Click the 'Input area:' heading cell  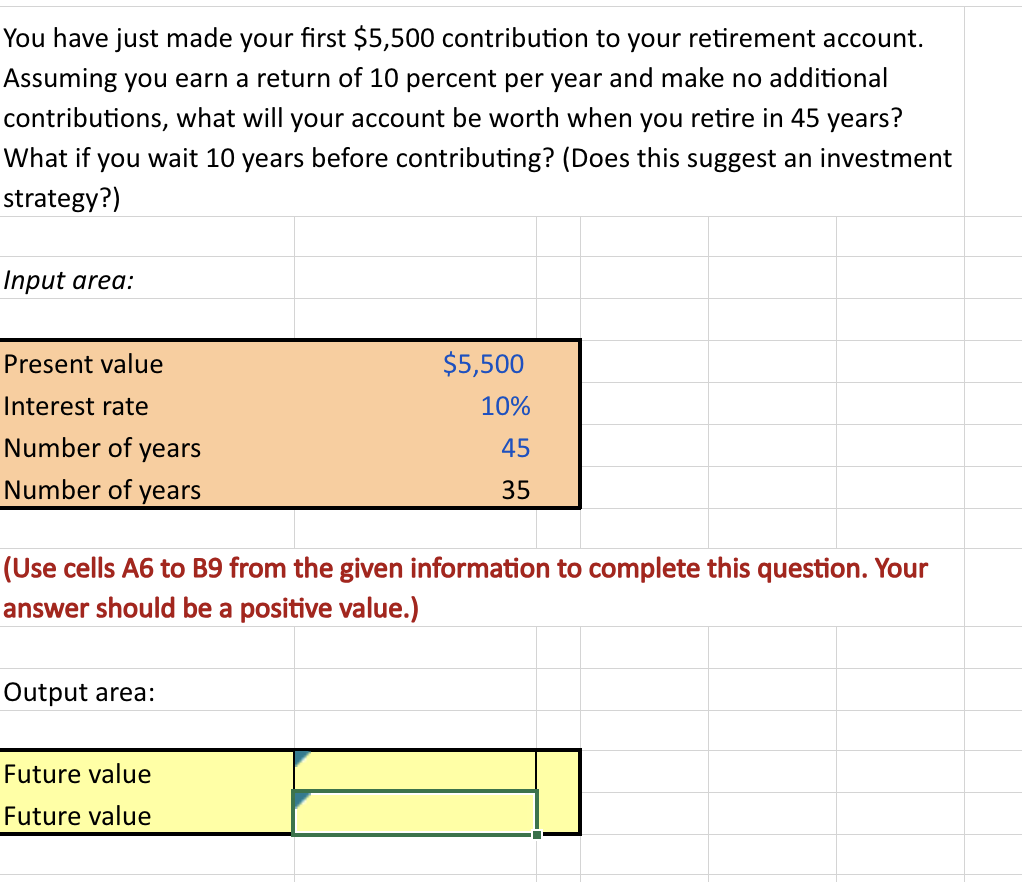pos(147,280)
